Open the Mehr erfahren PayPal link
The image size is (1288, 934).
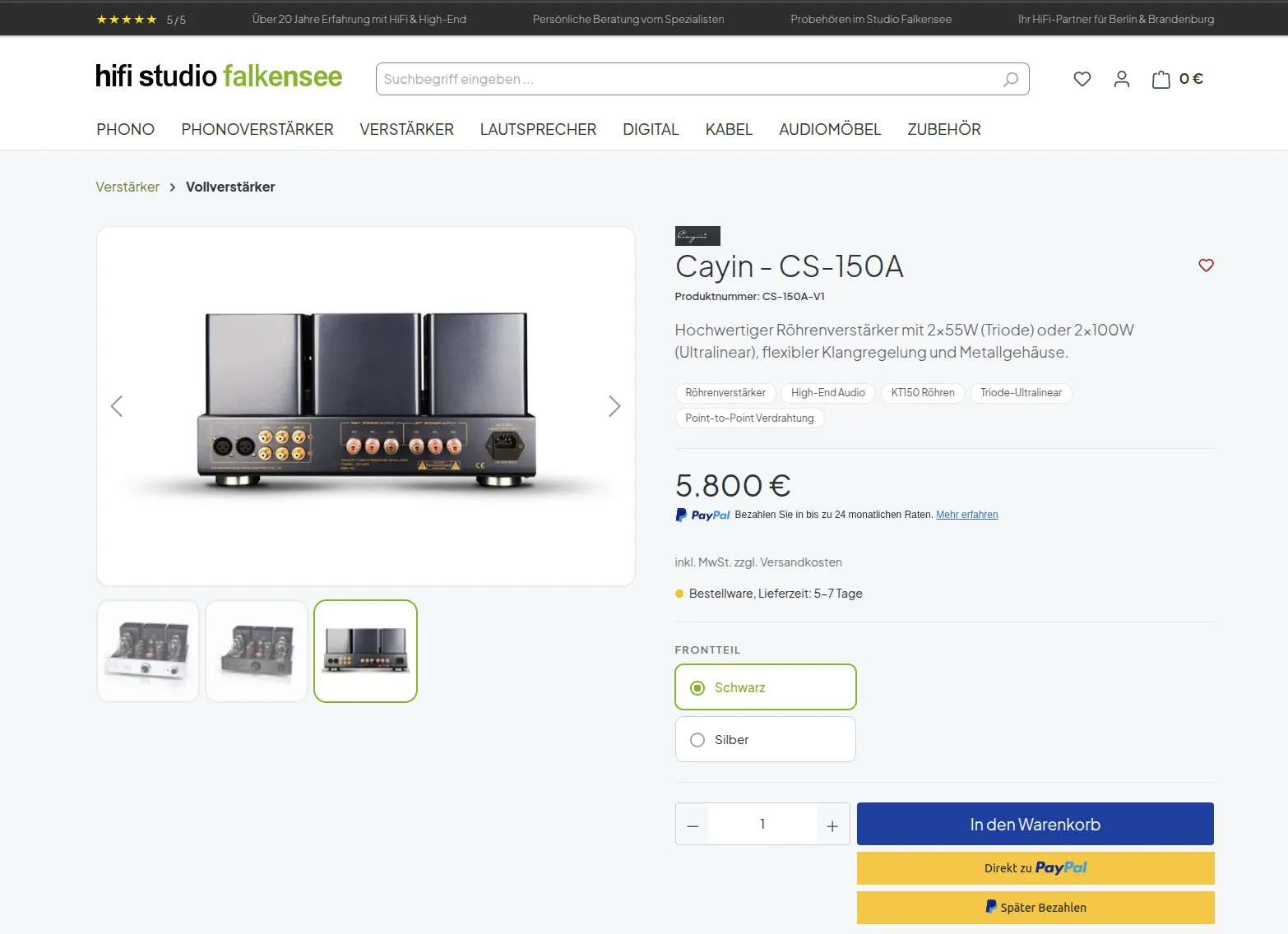pyautogui.click(x=967, y=515)
